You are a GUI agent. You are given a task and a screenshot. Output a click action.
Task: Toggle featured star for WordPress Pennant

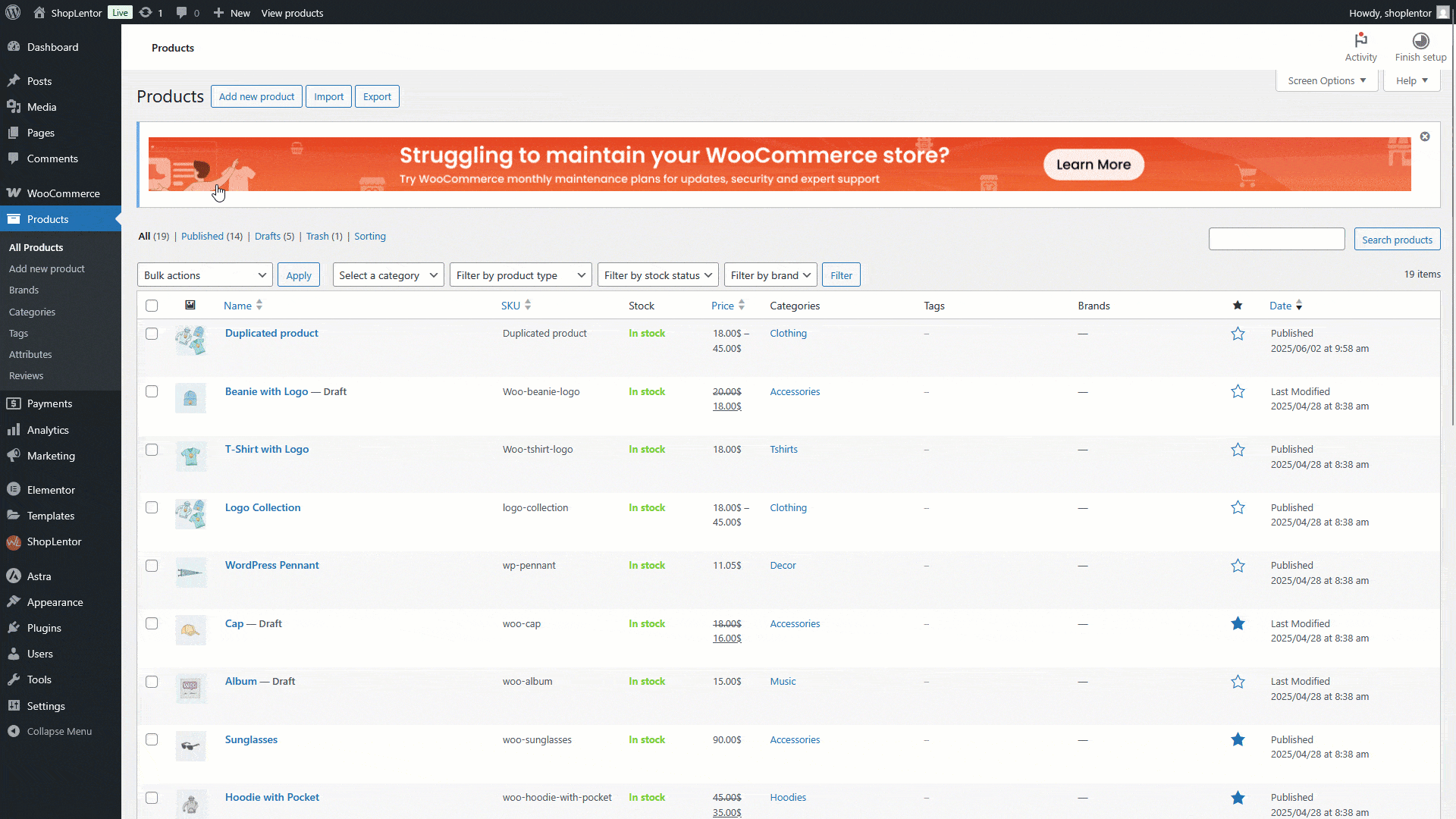tap(1238, 566)
